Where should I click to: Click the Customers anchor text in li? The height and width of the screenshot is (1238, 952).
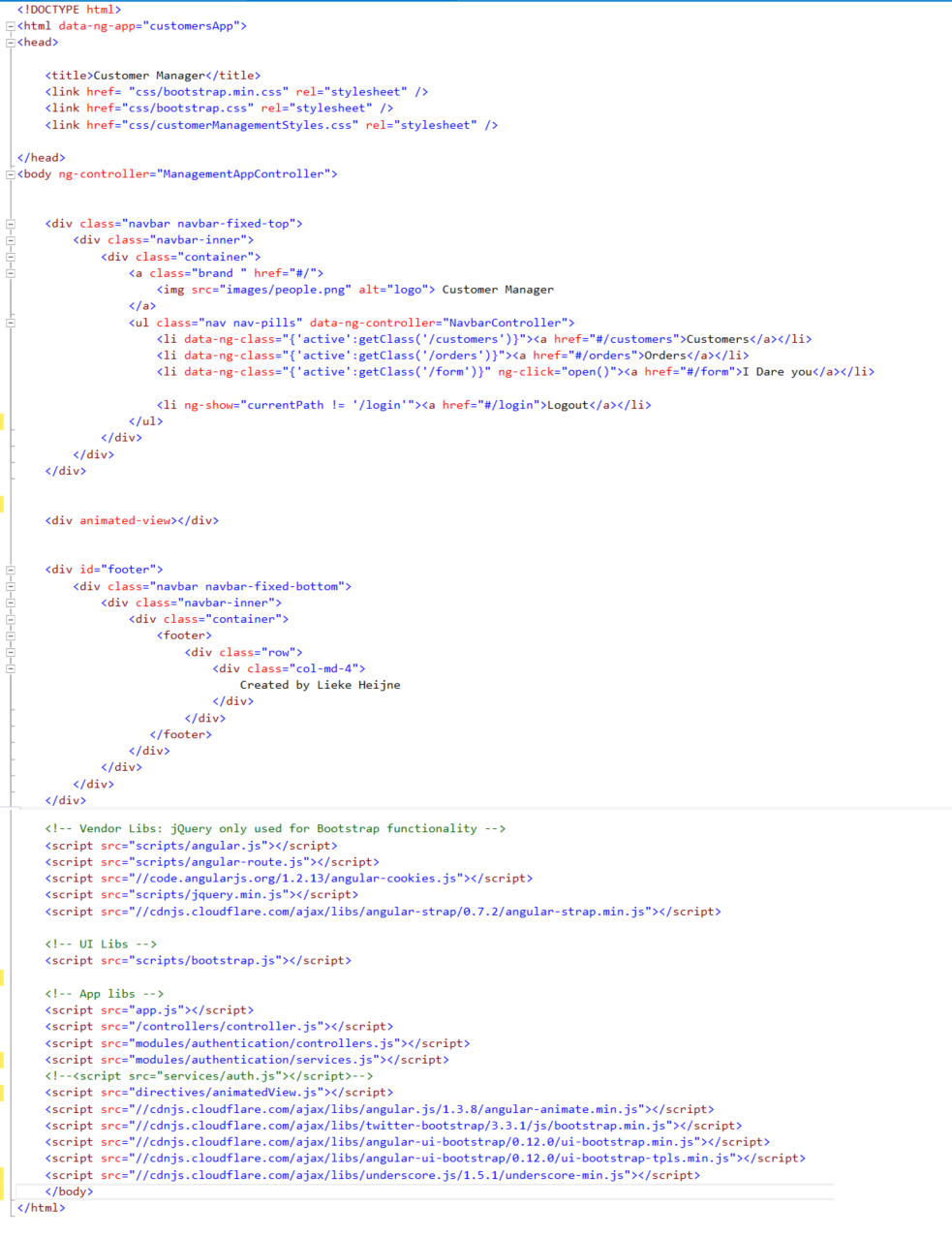point(718,339)
